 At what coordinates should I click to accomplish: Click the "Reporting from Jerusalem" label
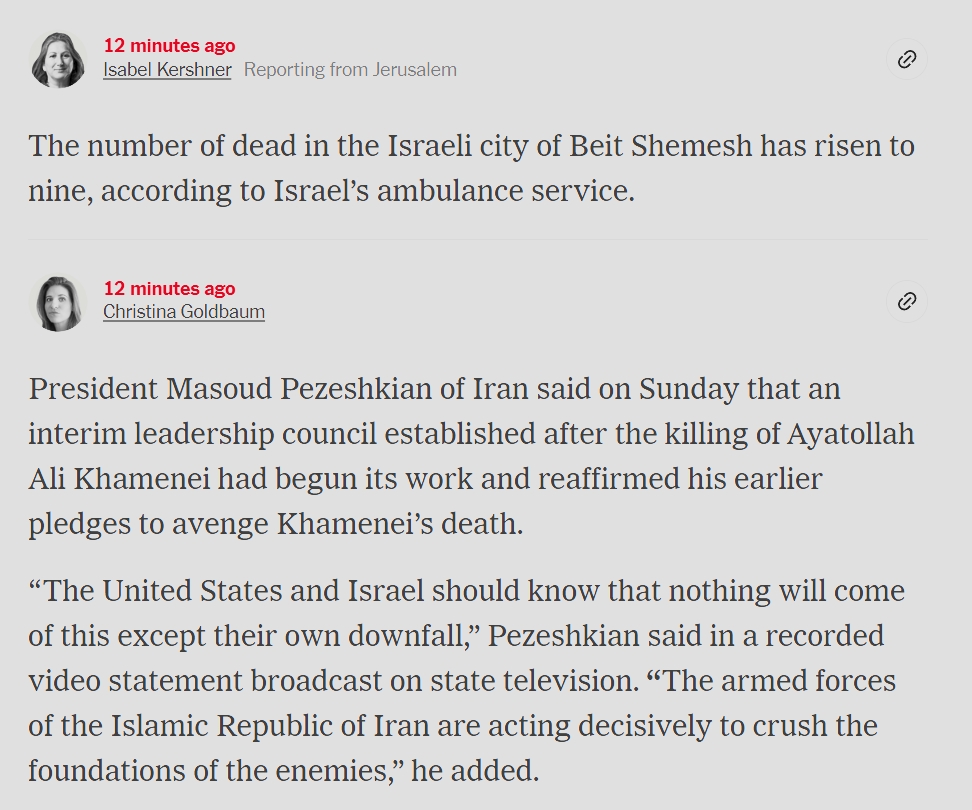350,69
